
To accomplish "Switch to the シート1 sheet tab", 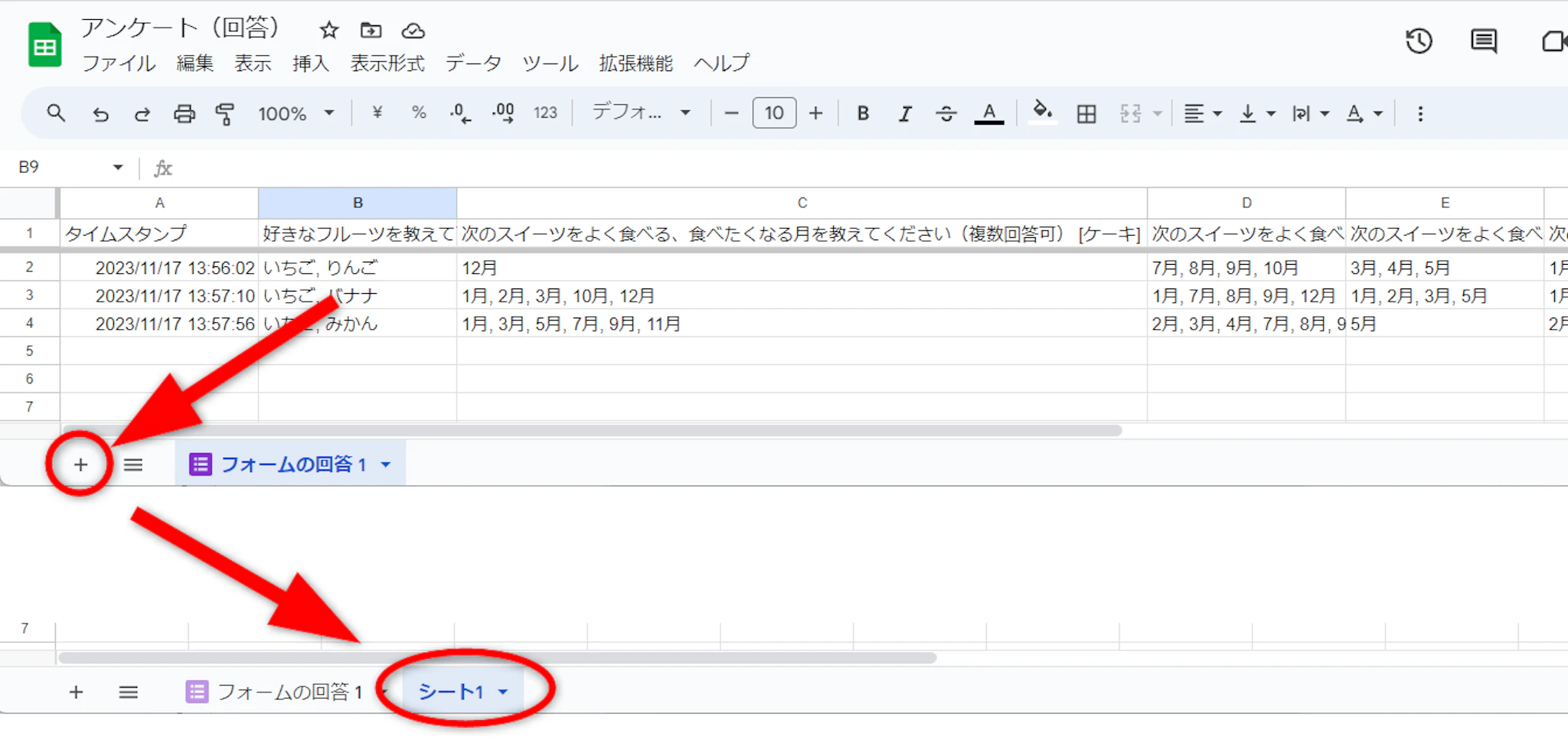I will [x=451, y=692].
